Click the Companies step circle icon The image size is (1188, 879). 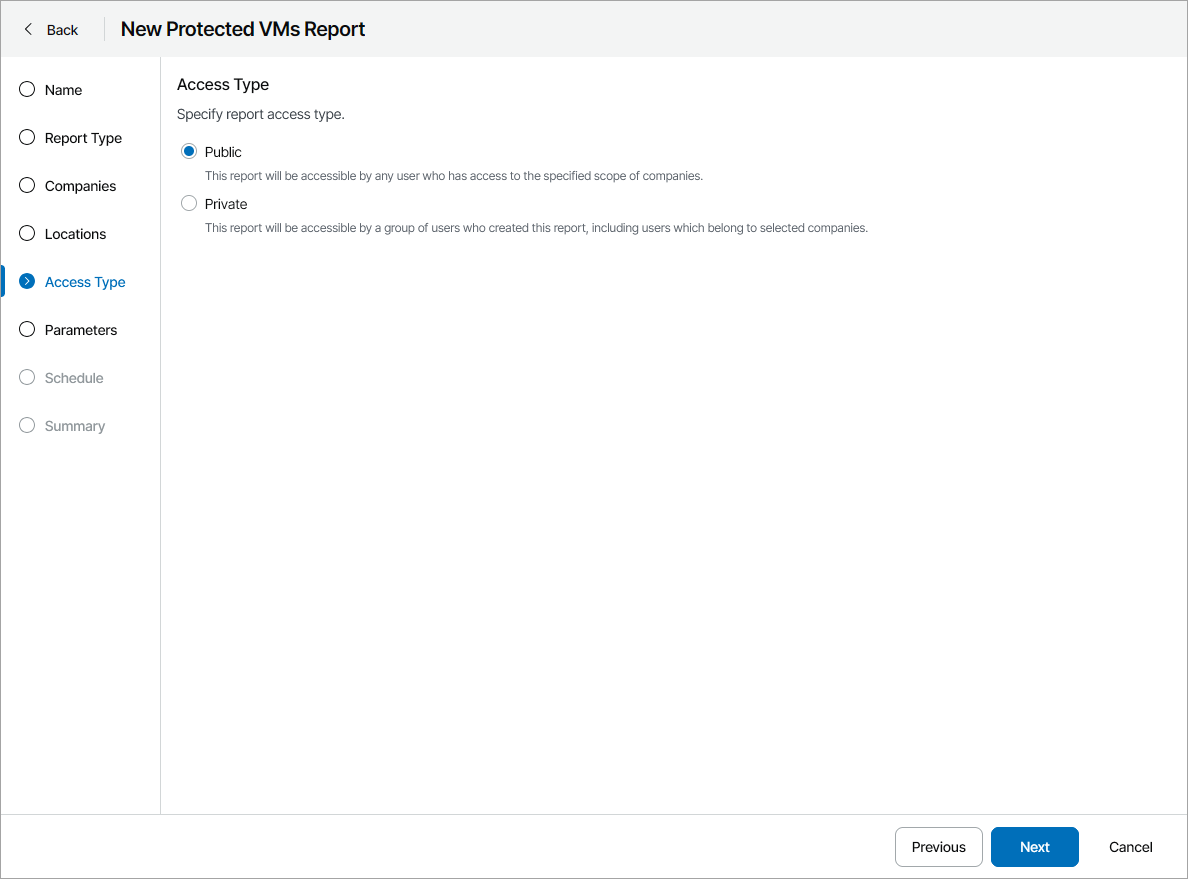pos(27,186)
